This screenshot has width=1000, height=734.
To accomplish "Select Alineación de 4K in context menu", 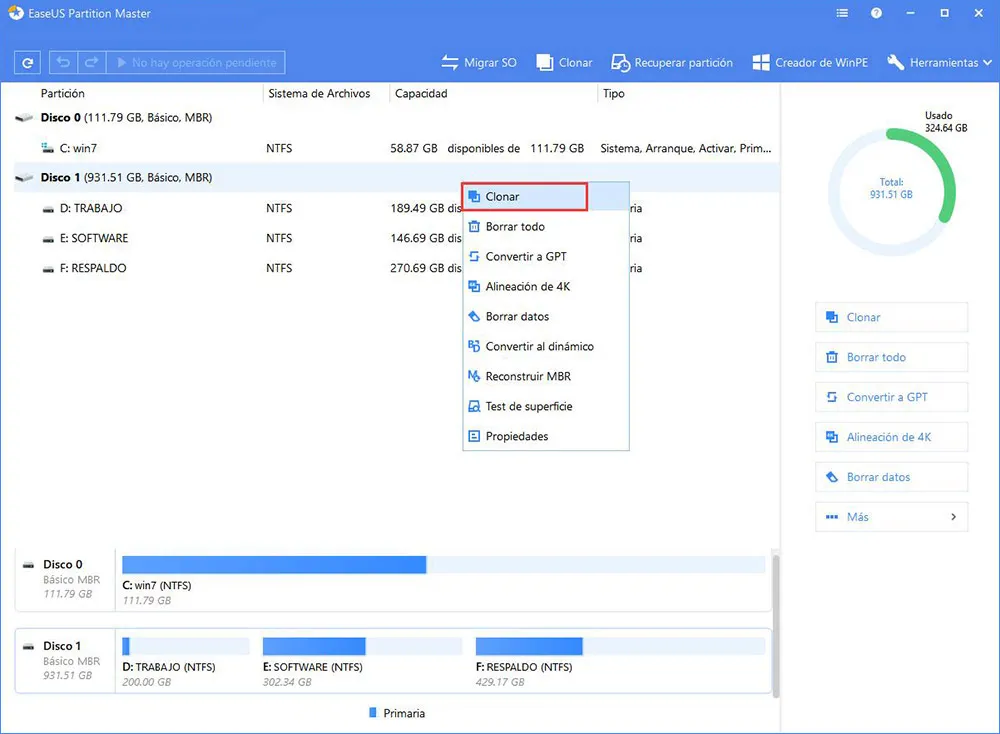I will 546,286.
